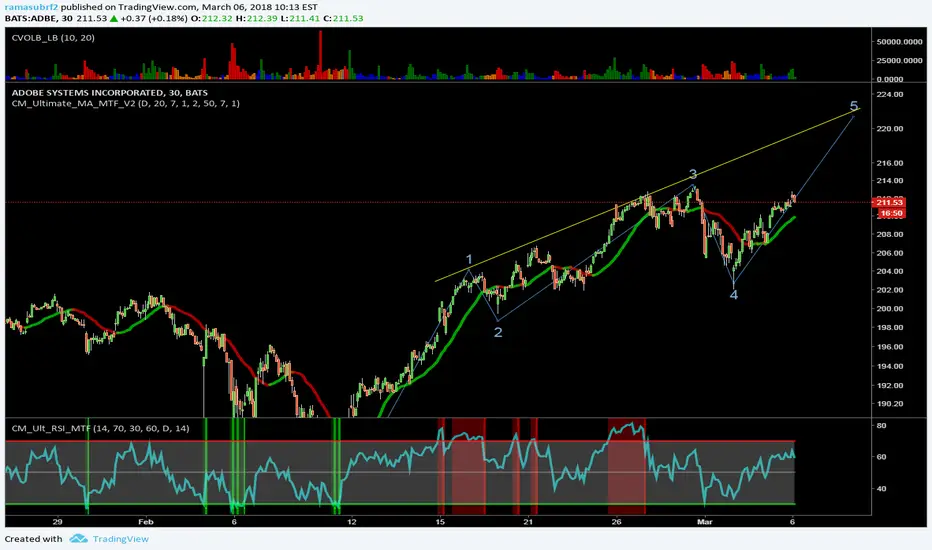Click the 196.00 price axis label
The image size is (932, 550).
pyautogui.click(x=889, y=347)
